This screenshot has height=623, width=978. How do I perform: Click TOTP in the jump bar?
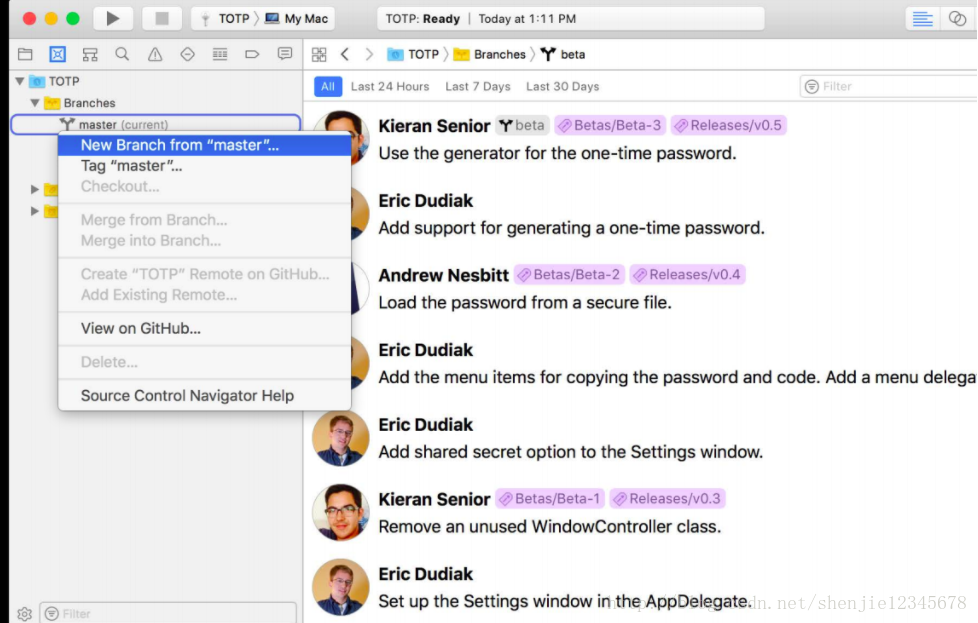pos(413,54)
